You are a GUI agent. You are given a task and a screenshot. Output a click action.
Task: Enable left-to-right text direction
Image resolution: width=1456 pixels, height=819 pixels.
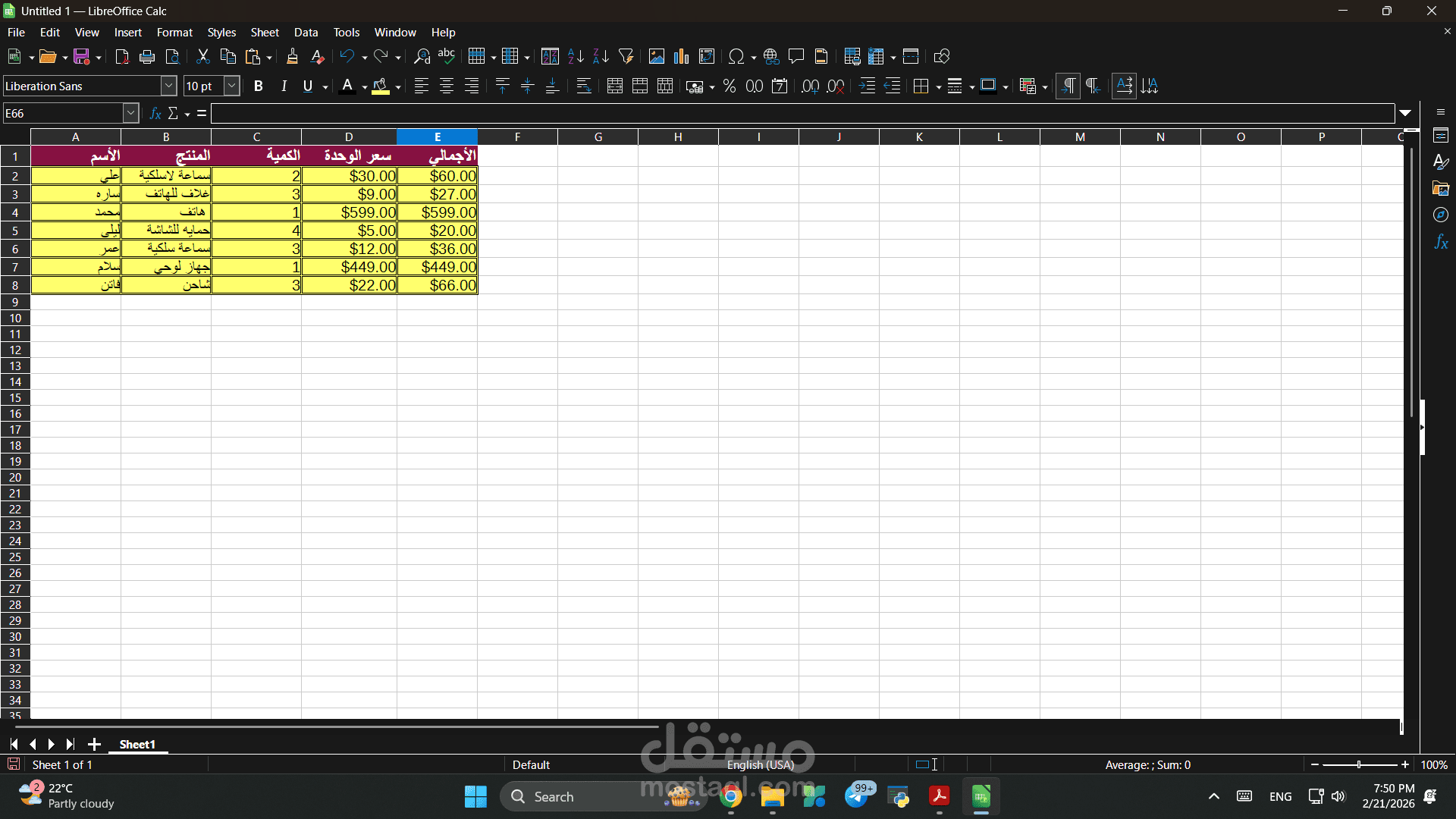coord(1068,86)
